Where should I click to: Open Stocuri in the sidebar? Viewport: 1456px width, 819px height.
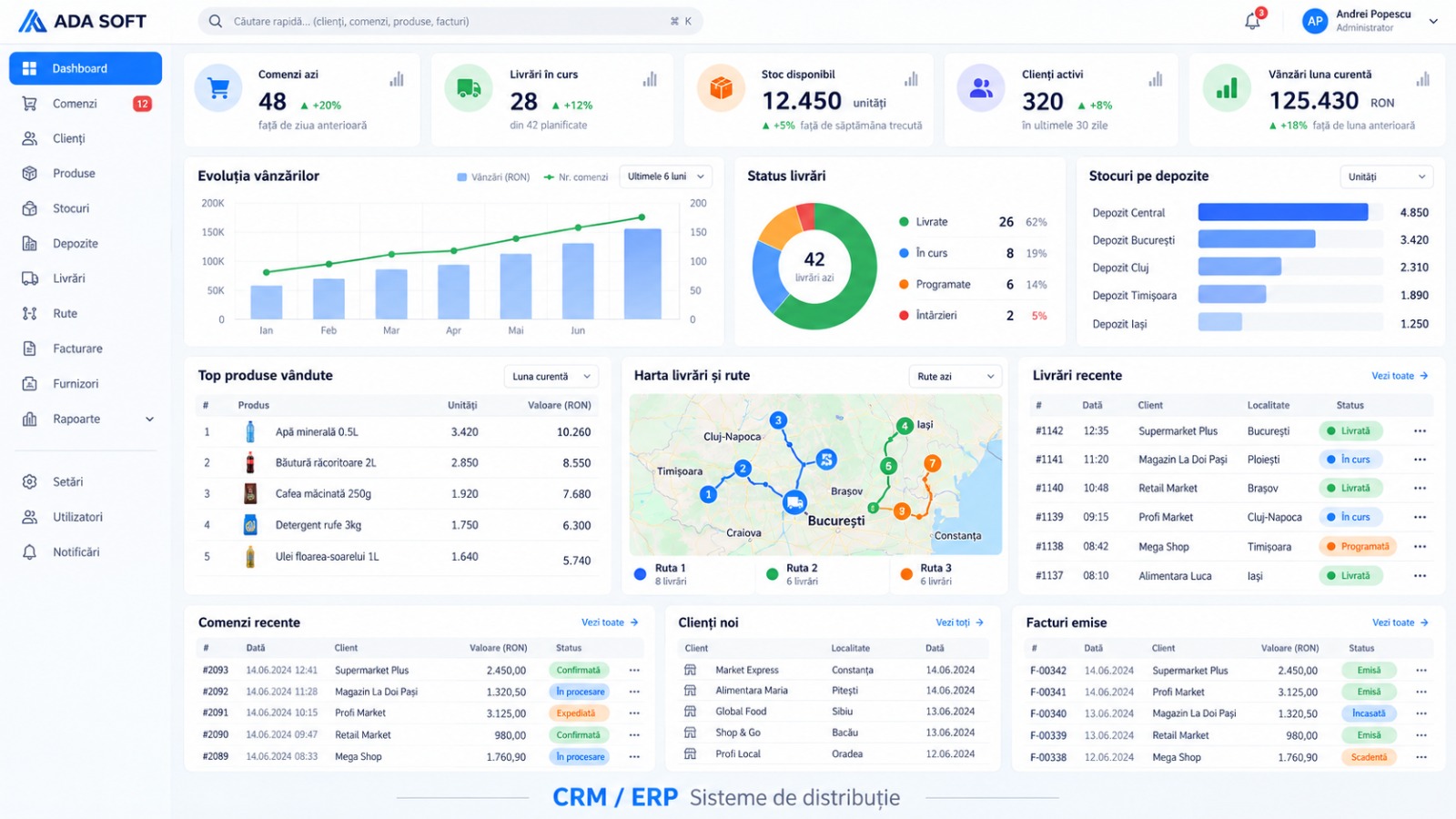click(86, 208)
